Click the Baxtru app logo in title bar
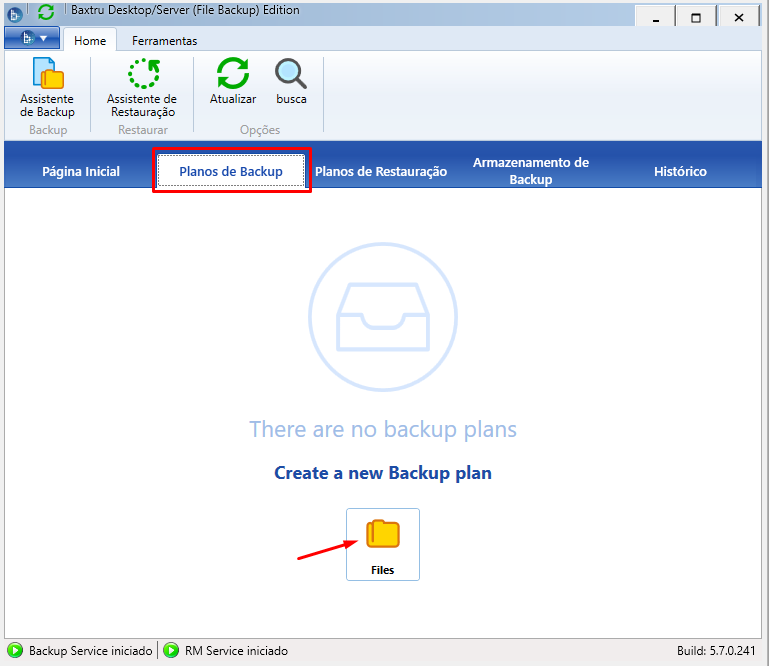The width and height of the screenshot is (769, 666). tap(15, 14)
